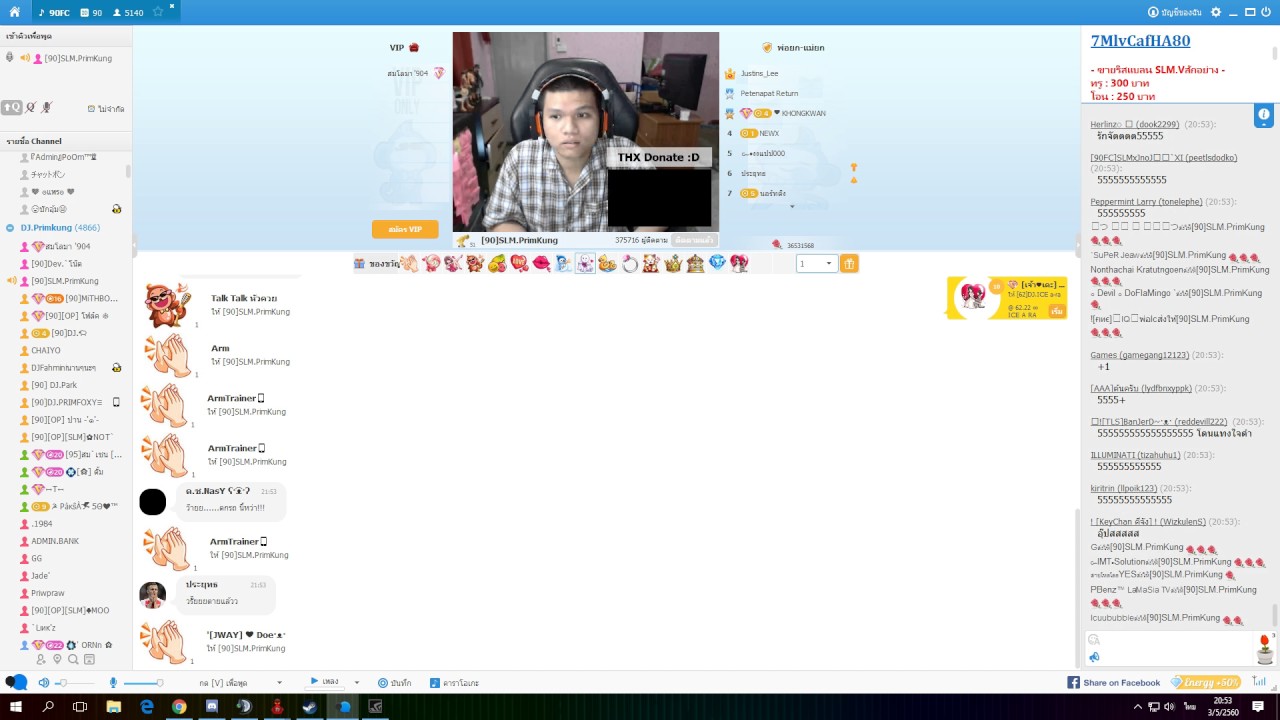The width and height of the screenshot is (1280, 720).
Task: Open Games (gamegang12123) chat username
Action: pos(1139,355)
